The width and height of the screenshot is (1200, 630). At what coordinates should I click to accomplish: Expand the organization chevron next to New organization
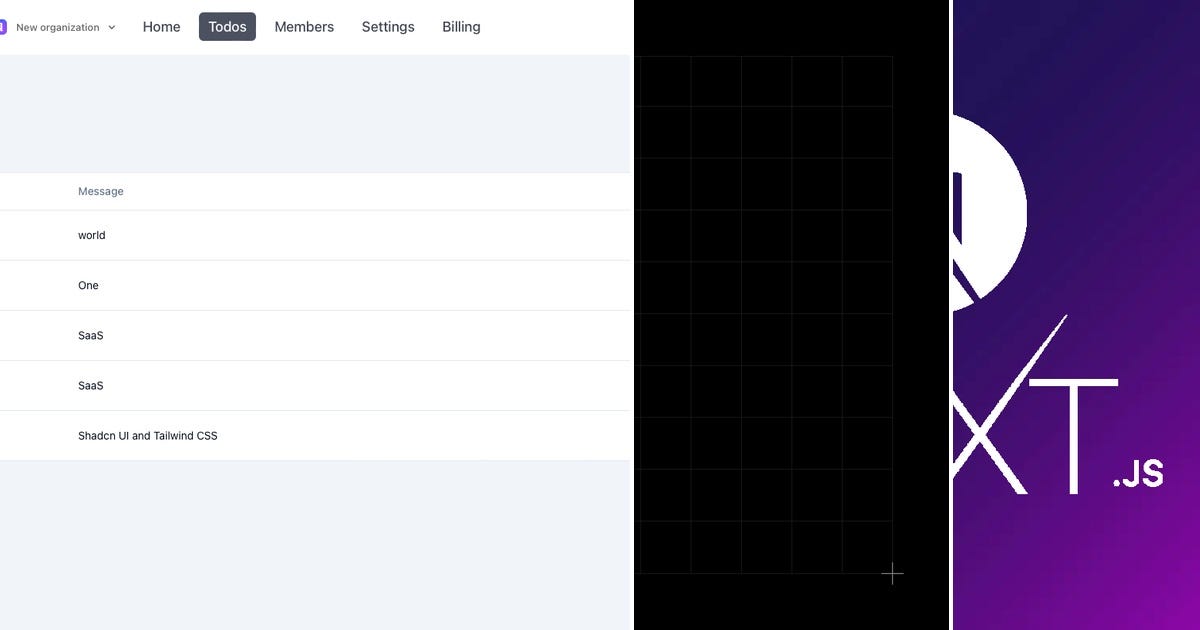tap(111, 27)
